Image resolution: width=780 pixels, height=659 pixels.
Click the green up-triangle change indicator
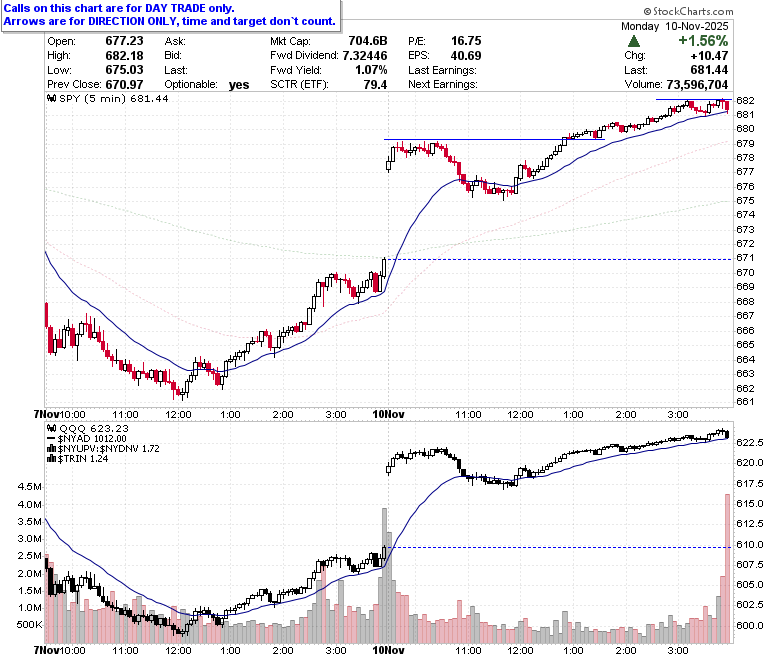tap(634, 41)
